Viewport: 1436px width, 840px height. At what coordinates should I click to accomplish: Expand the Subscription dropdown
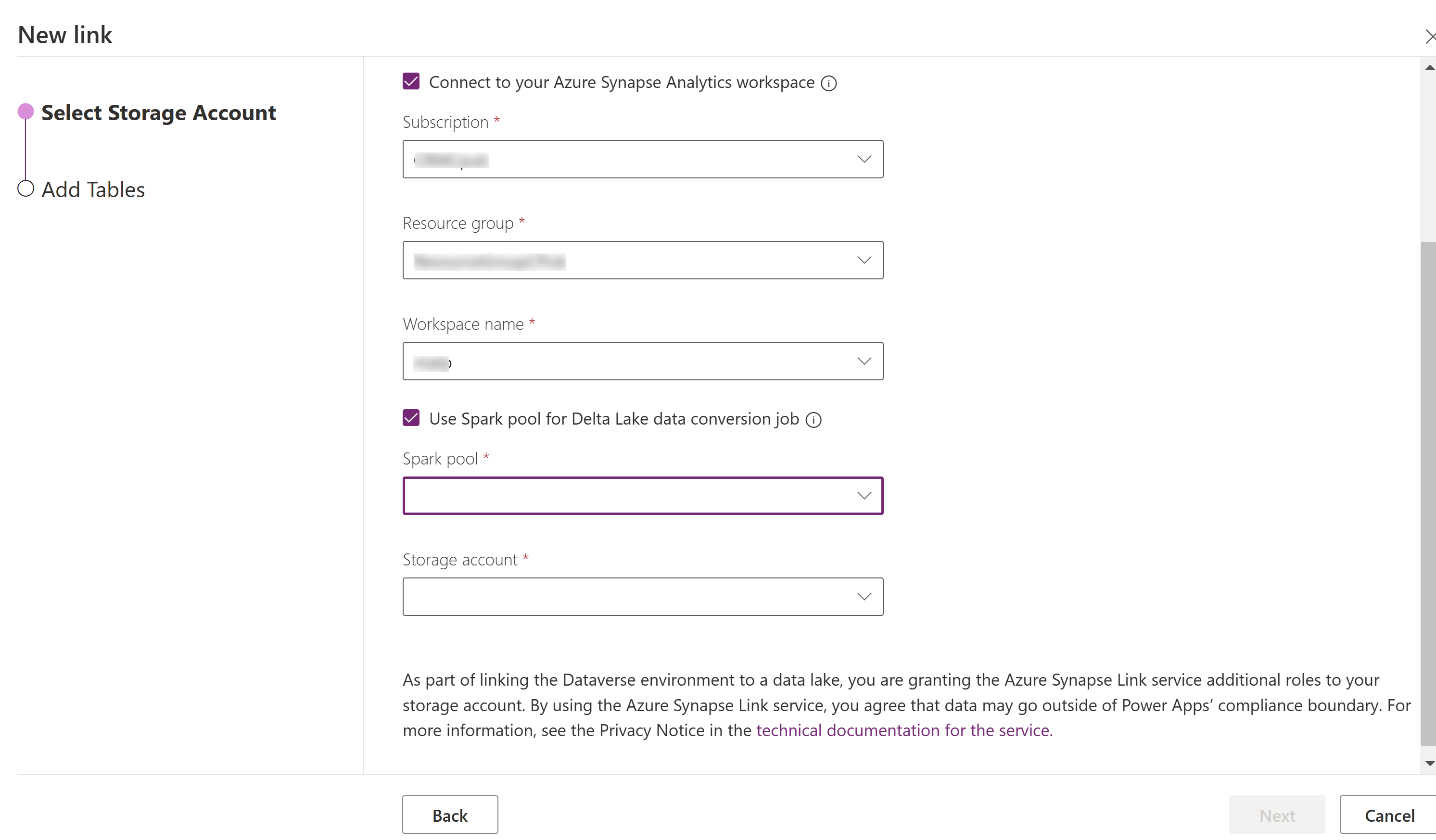[862, 159]
